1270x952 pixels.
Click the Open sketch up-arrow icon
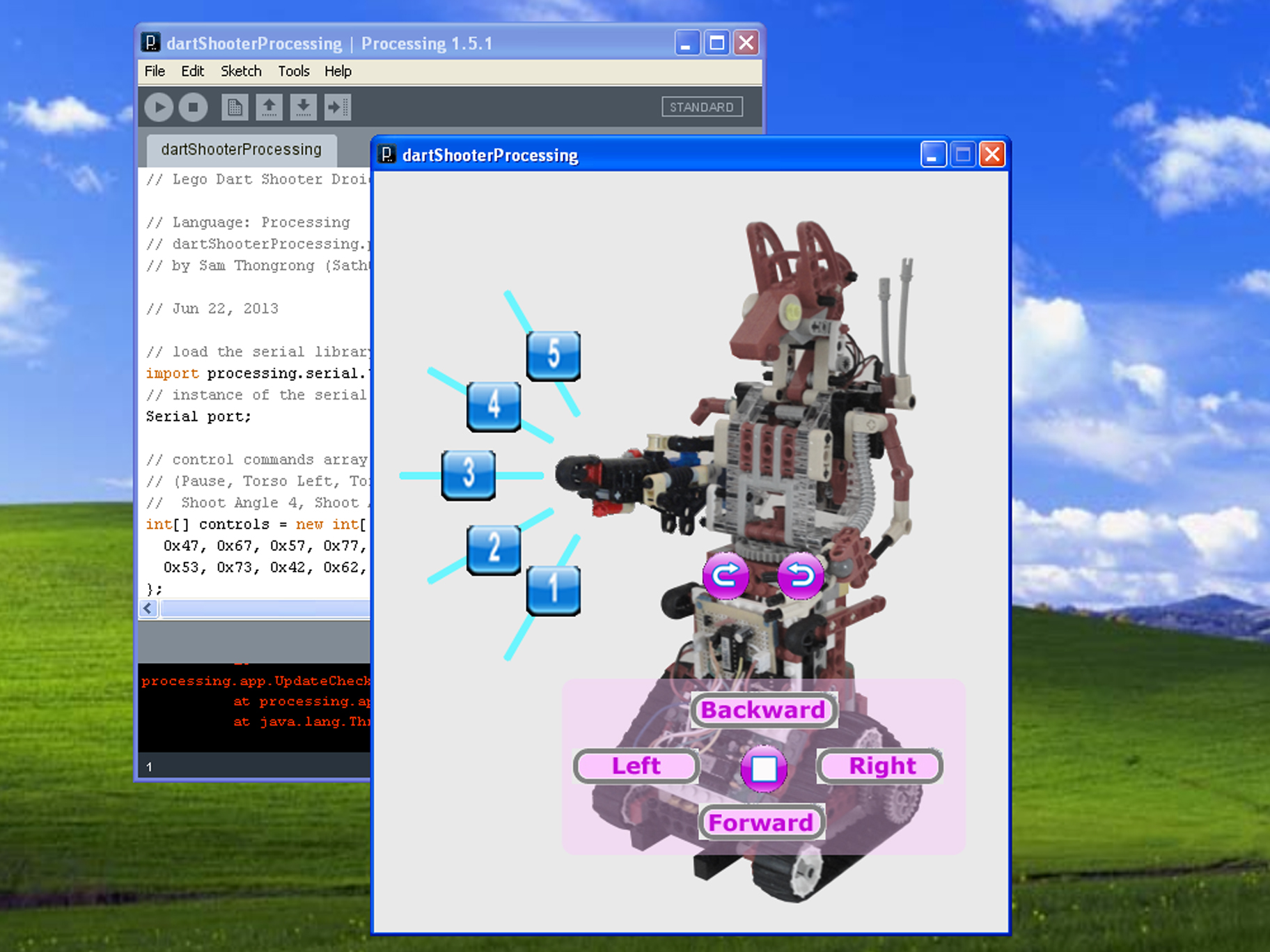point(269,107)
